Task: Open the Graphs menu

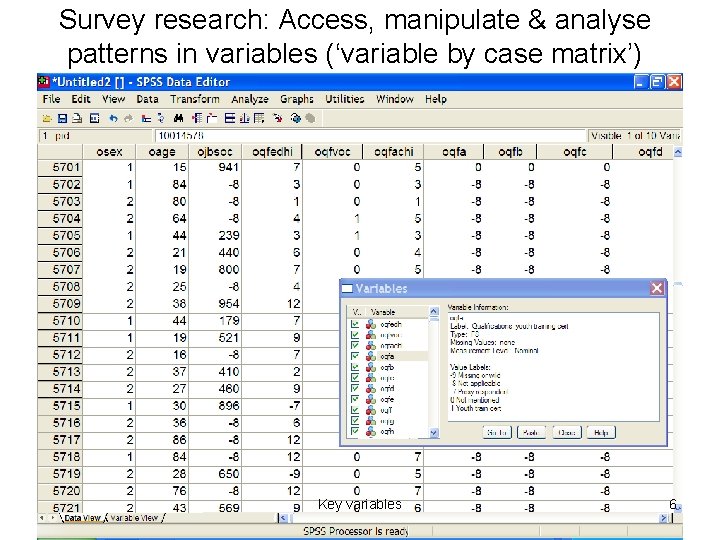Action: (x=297, y=99)
